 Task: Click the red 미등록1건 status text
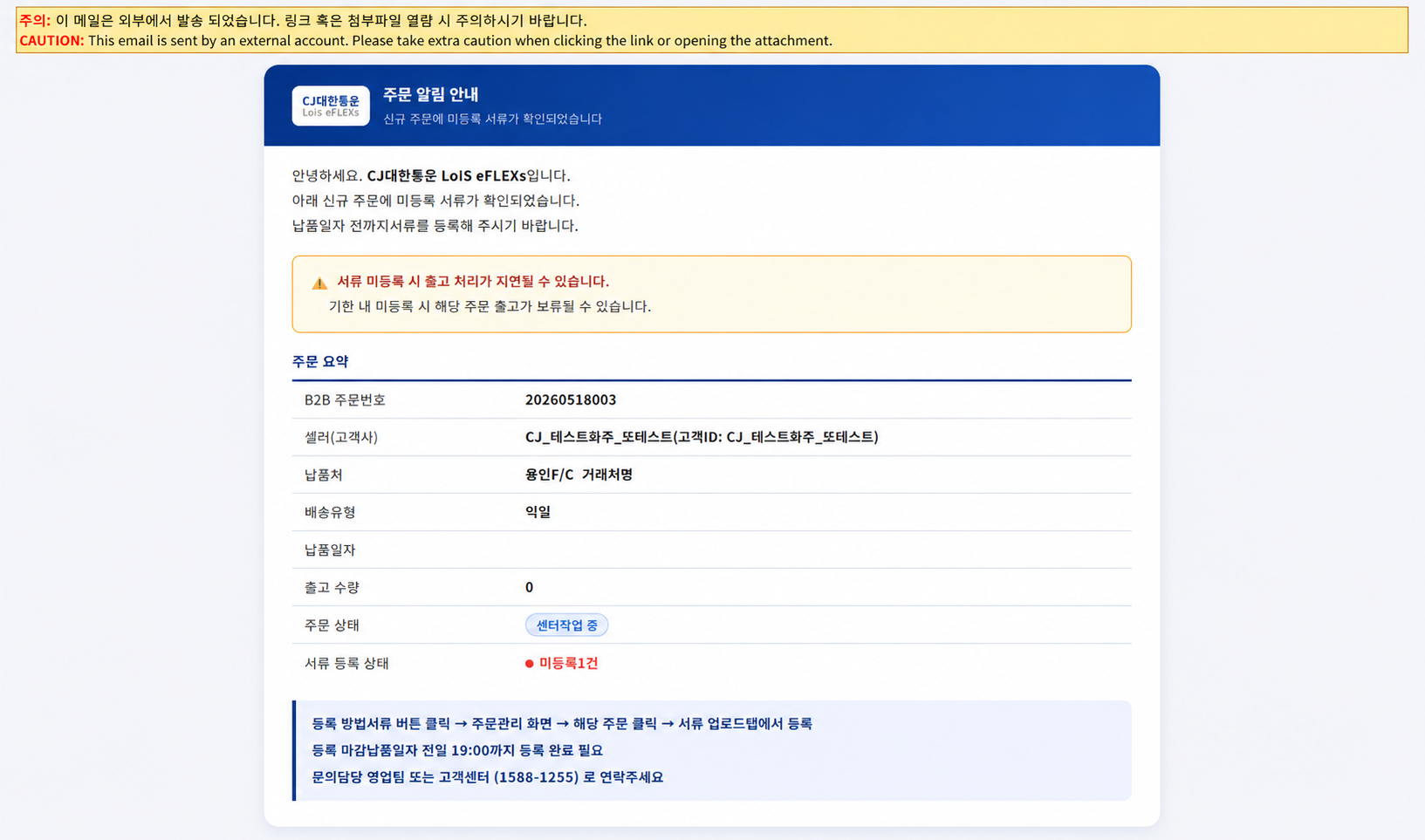tap(568, 663)
